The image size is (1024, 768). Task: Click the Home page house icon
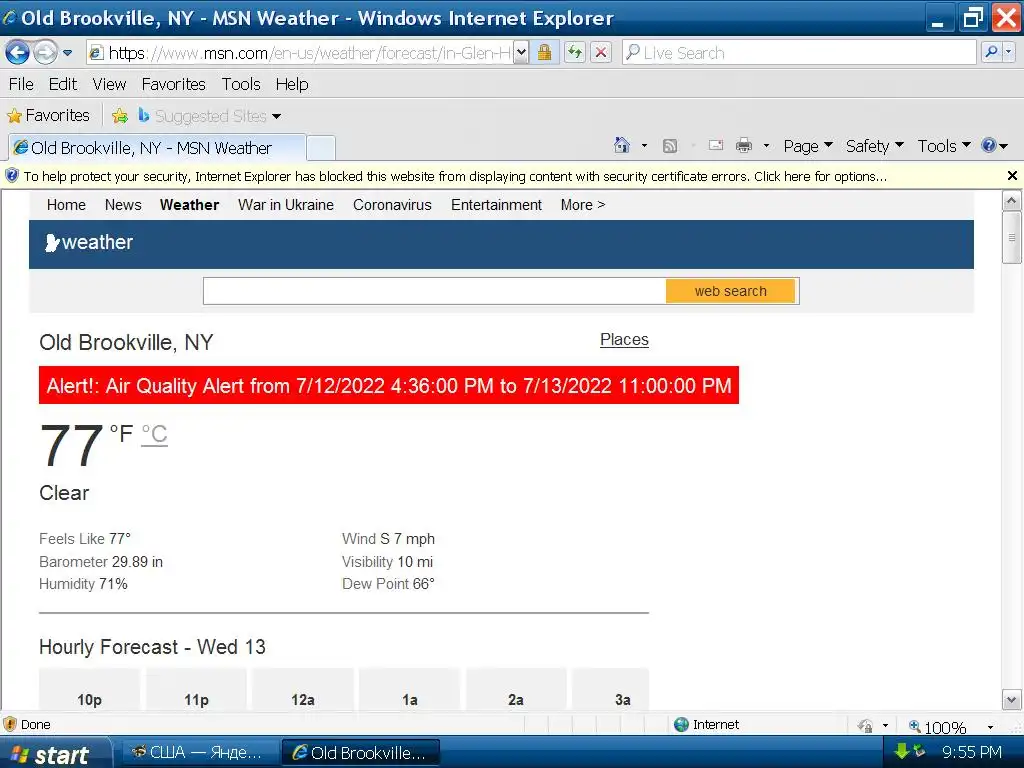pos(622,145)
